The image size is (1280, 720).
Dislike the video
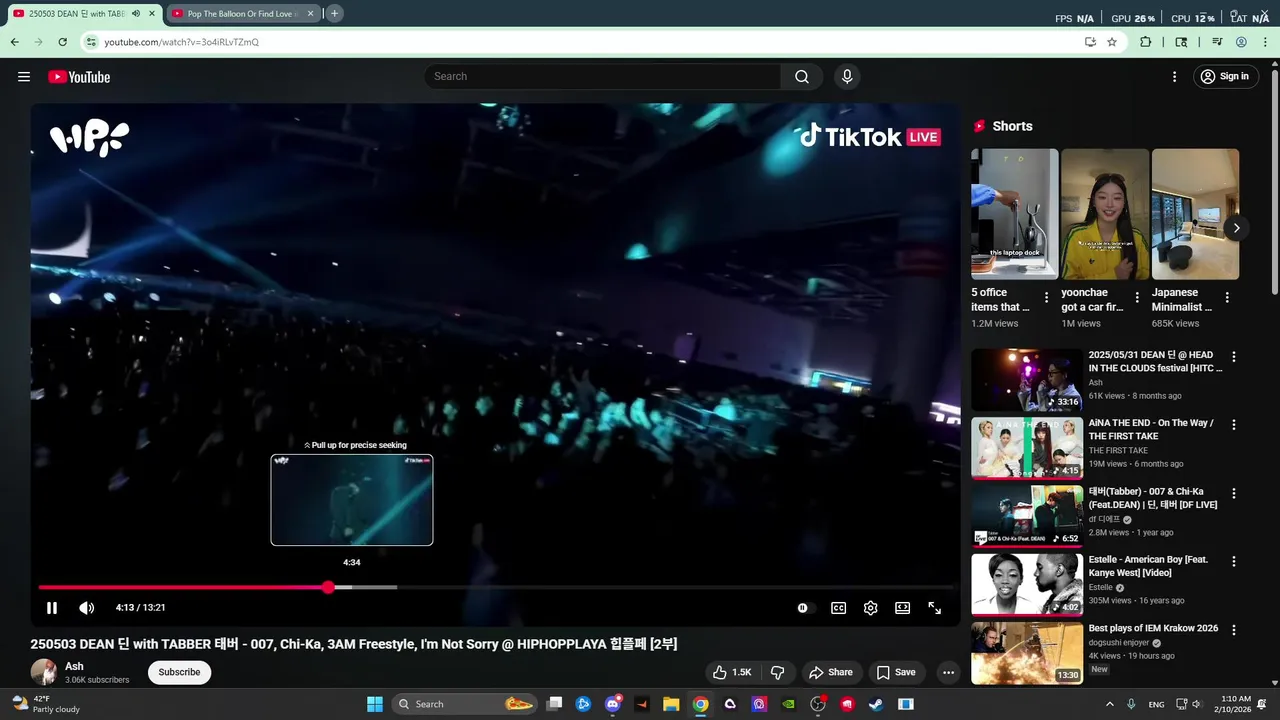(x=778, y=672)
